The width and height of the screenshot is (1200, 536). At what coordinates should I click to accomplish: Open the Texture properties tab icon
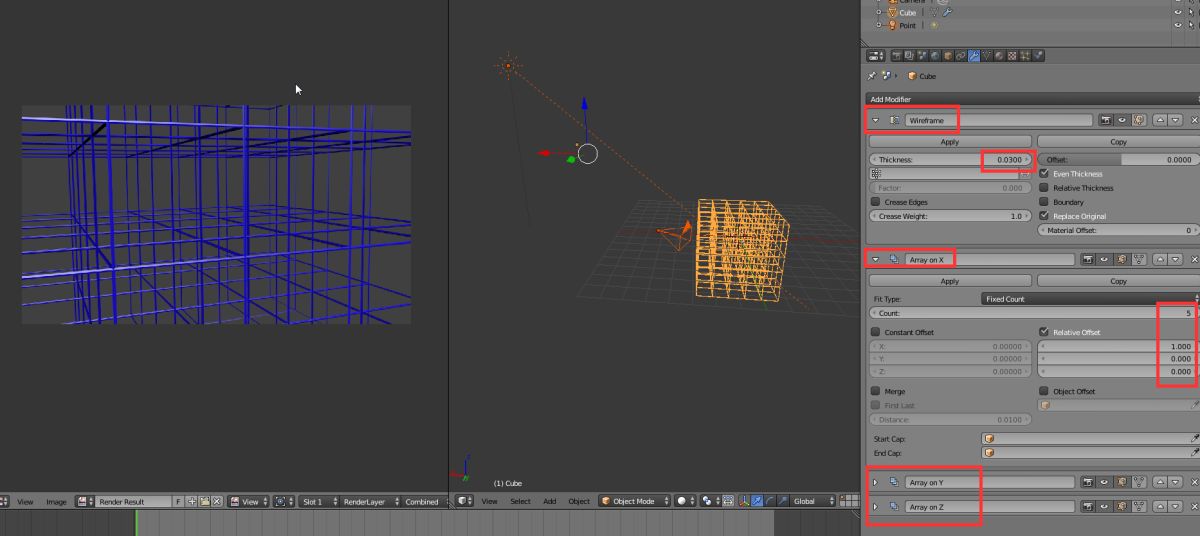pyautogui.click(x=1012, y=56)
